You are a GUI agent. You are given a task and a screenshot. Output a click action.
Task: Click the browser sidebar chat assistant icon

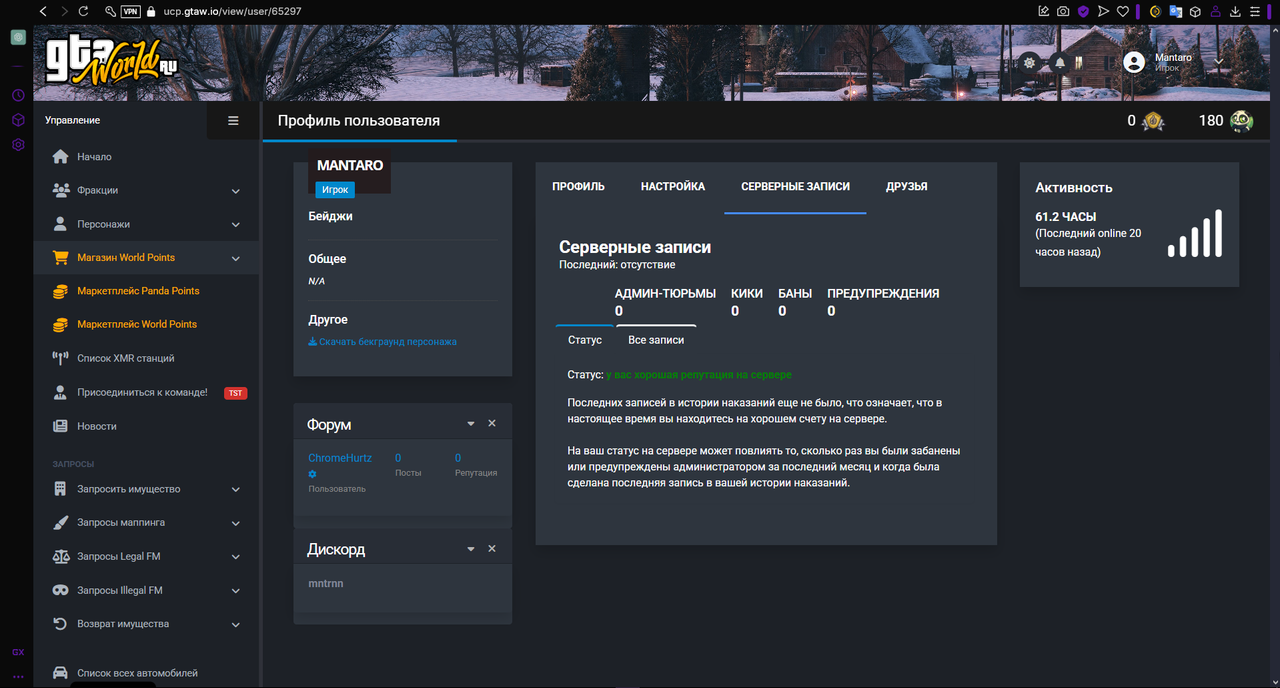click(18, 37)
